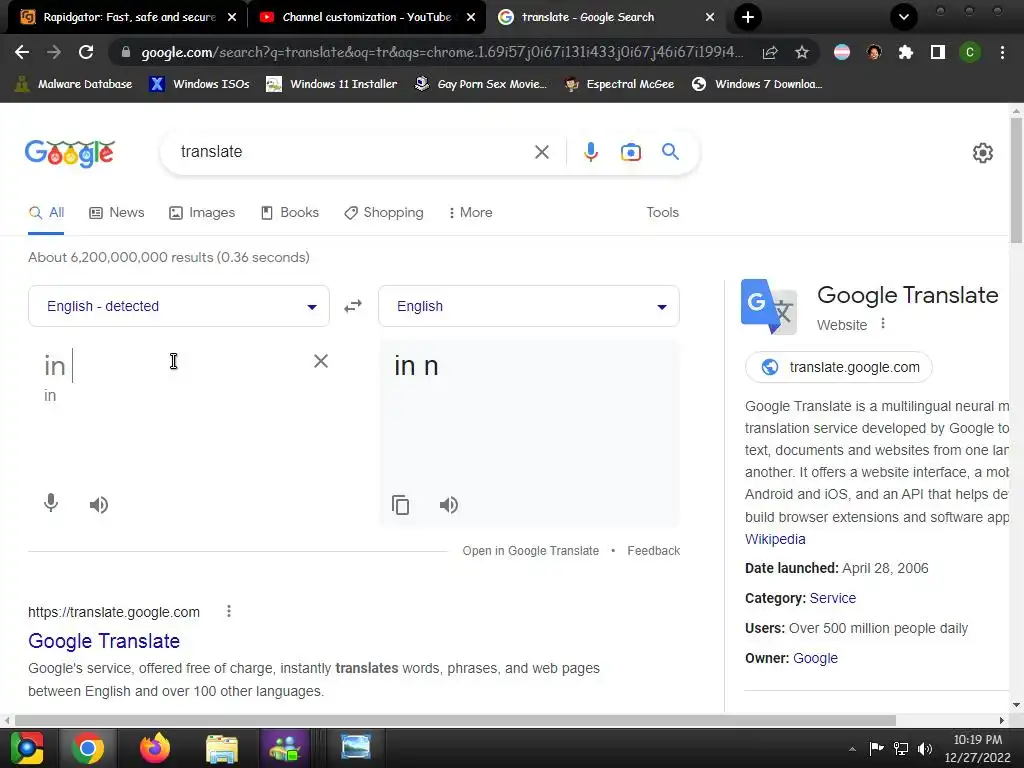
Task: Select the All results tab
Action: [46, 212]
